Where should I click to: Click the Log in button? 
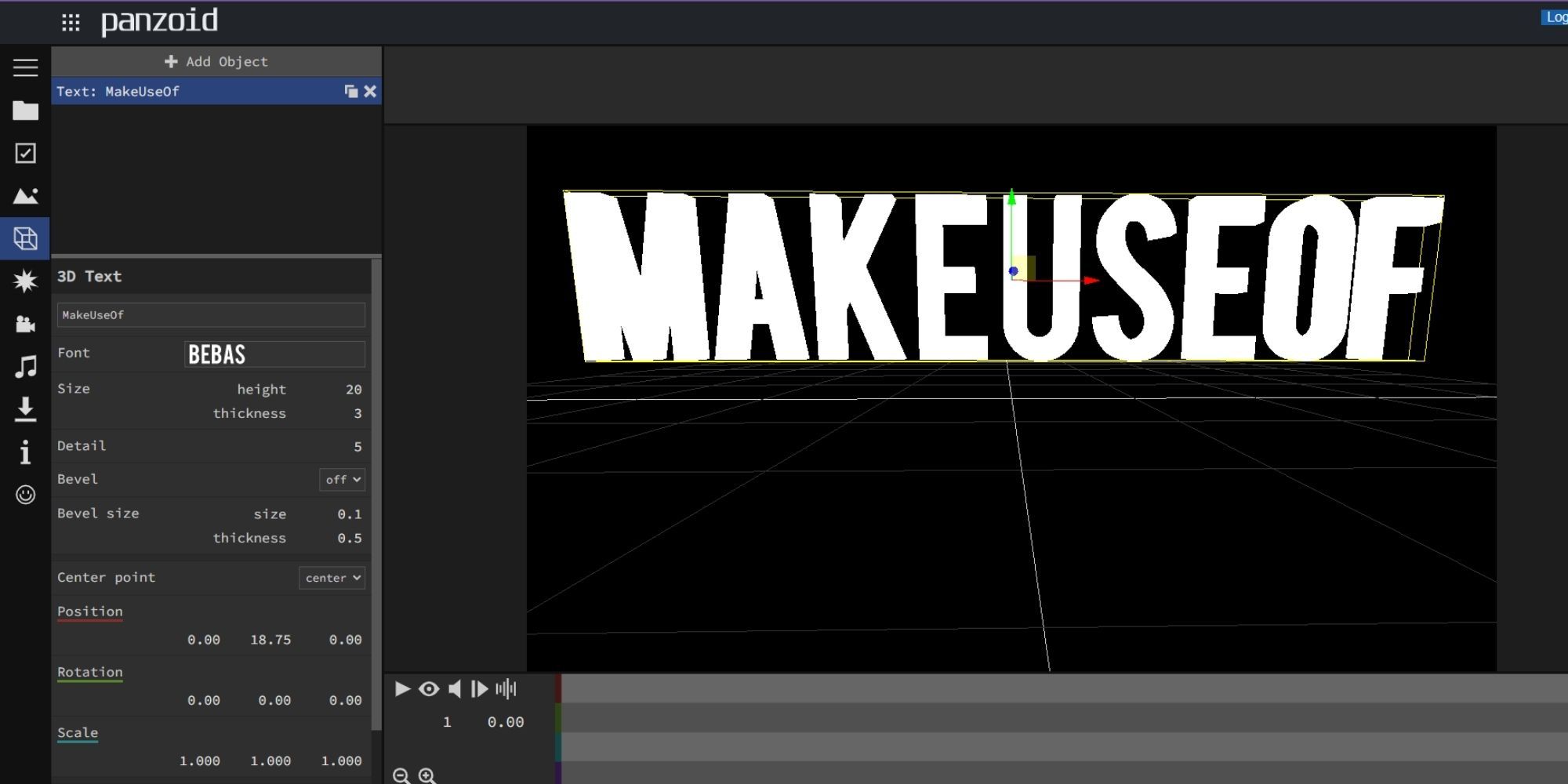point(1555,17)
